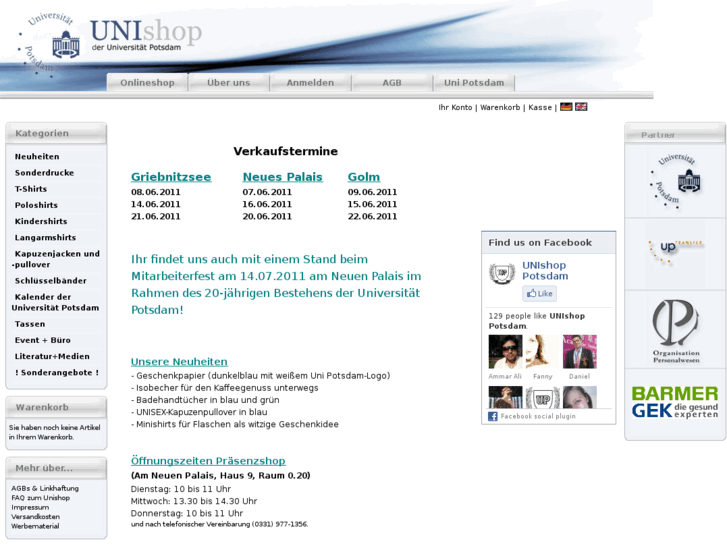The width and height of the screenshot is (727, 545).
Task: Go to Ihr Konto
Action: click(x=455, y=107)
